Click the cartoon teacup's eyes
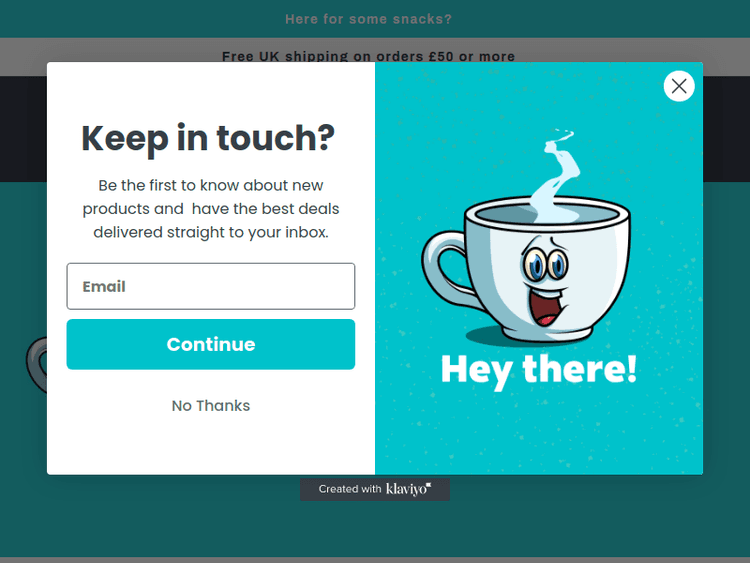750x563 pixels. pyautogui.click(x=545, y=263)
